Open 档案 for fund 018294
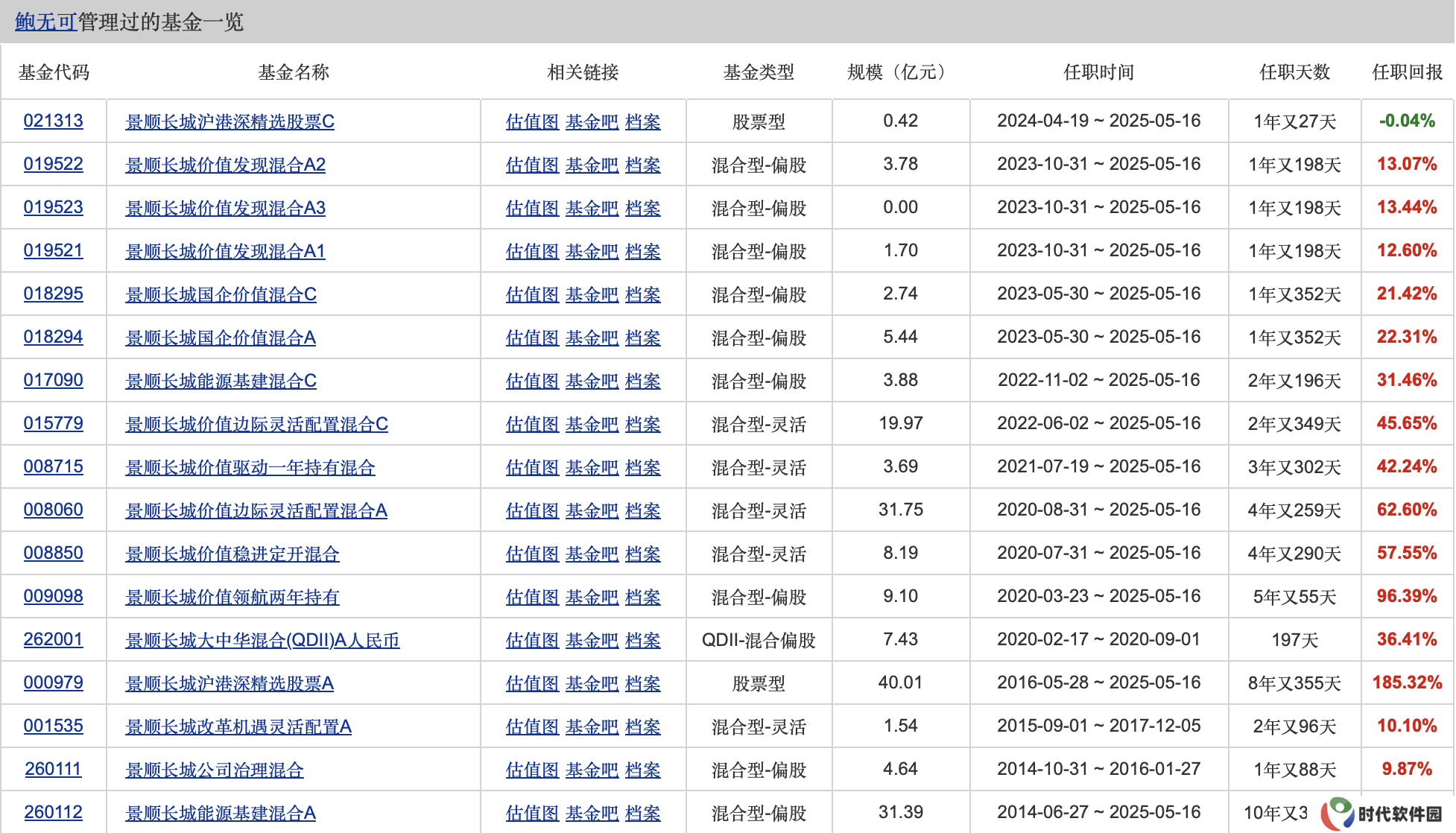 [643, 338]
